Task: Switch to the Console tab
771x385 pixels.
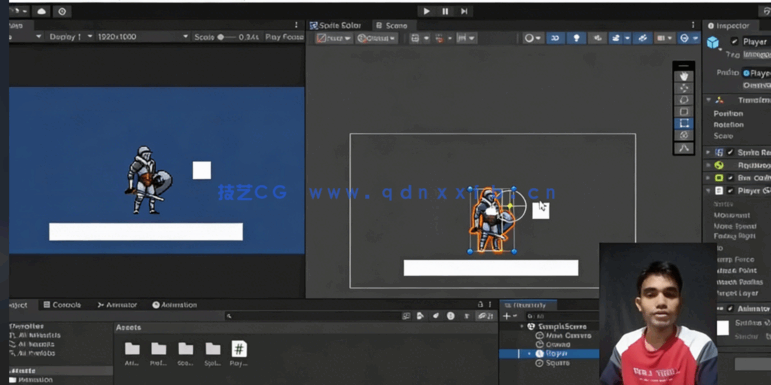Action: (62, 305)
